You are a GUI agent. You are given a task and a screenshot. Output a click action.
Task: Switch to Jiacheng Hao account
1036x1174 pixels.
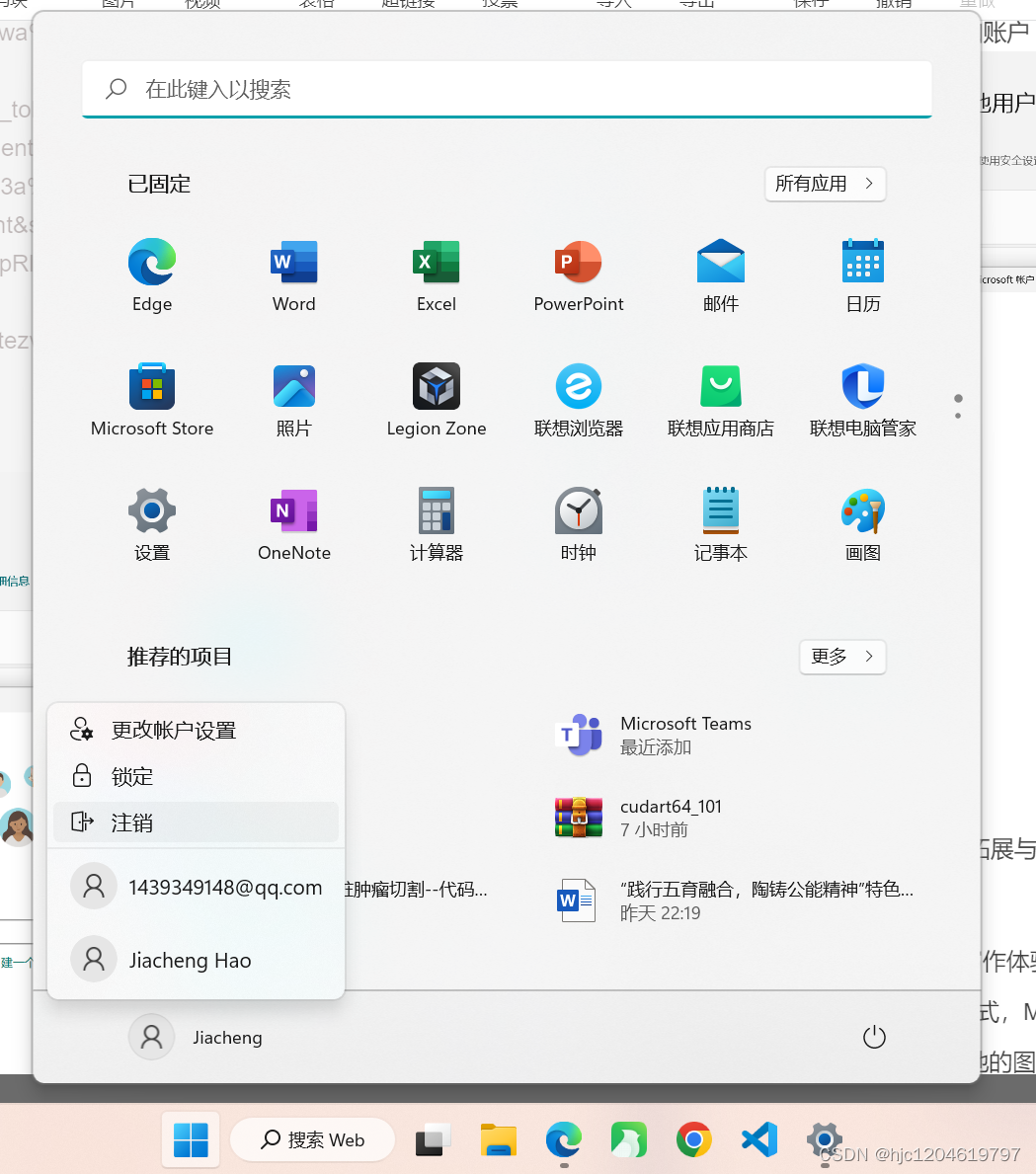point(196,959)
